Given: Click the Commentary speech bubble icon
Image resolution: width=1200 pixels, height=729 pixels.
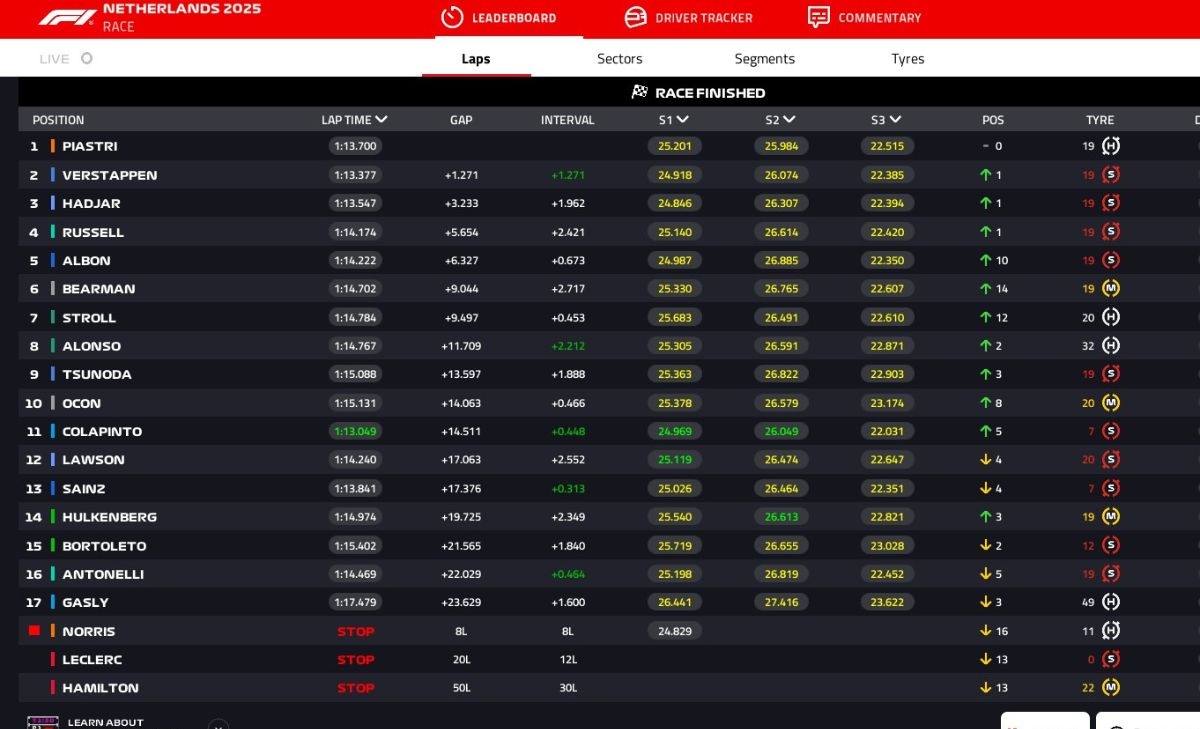Looking at the screenshot, I should 818,17.
